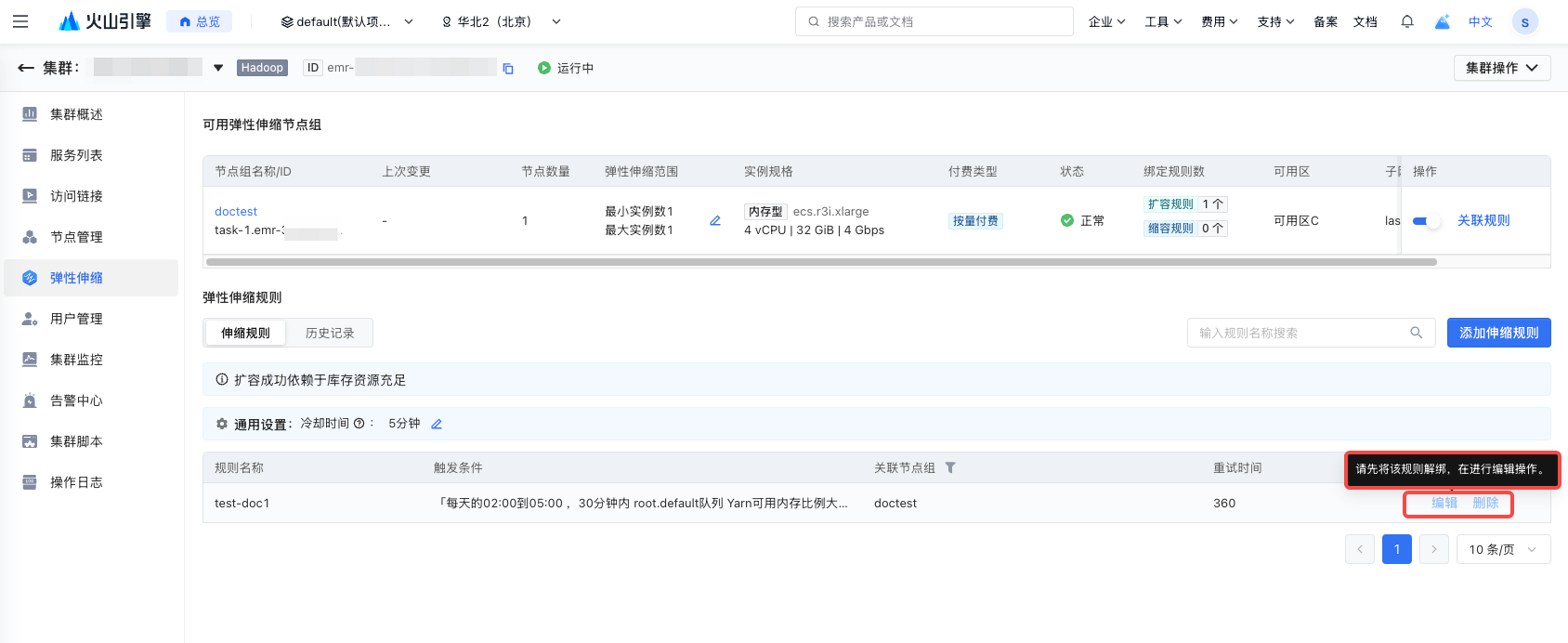The width and height of the screenshot is (1568, 643).
Task: Click the 弹性伸缩 sidebar icon
Action: tap(30, 278)
